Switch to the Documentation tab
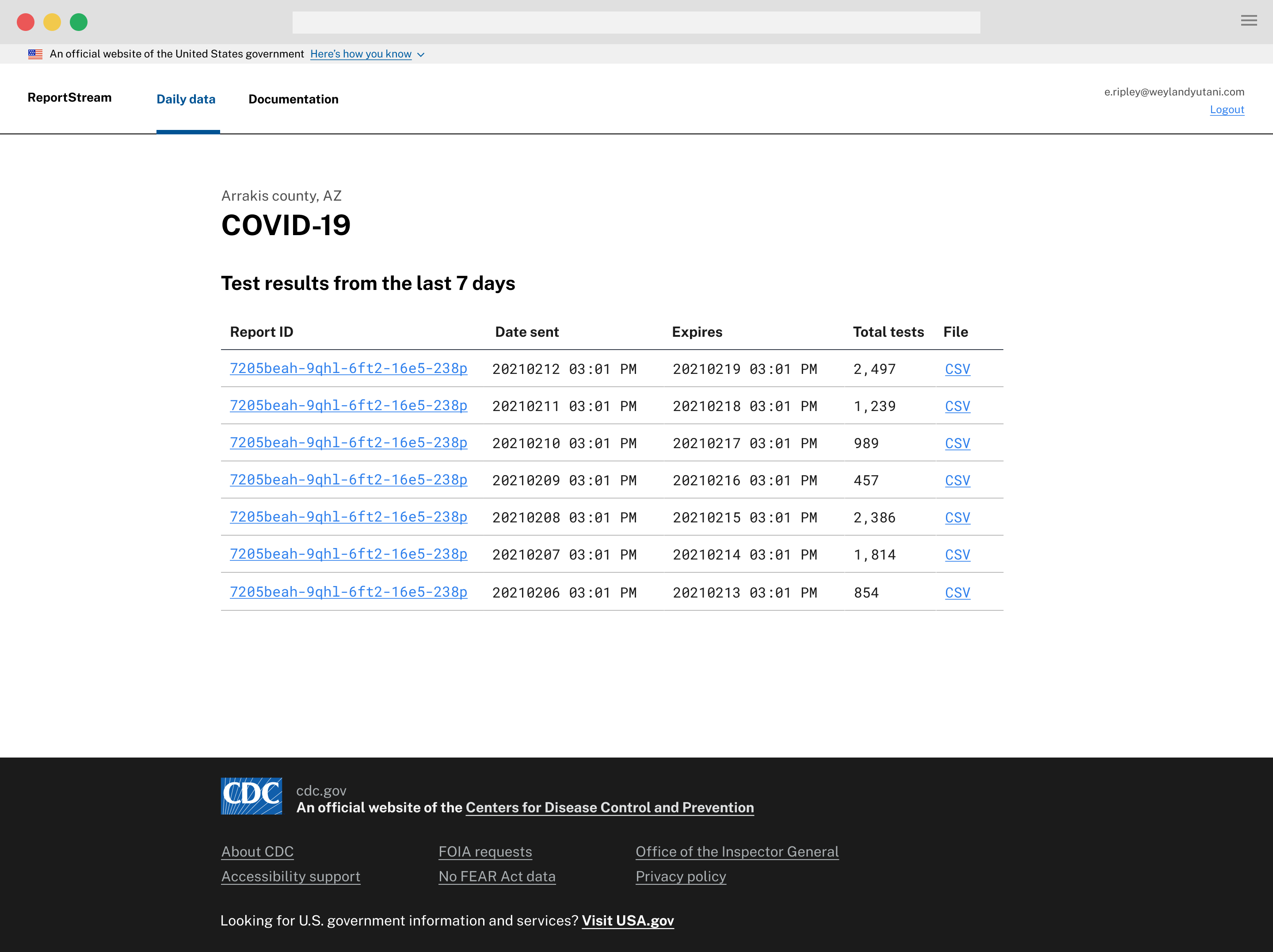This screenshot has height=952, width=1273. coord(293,99)
